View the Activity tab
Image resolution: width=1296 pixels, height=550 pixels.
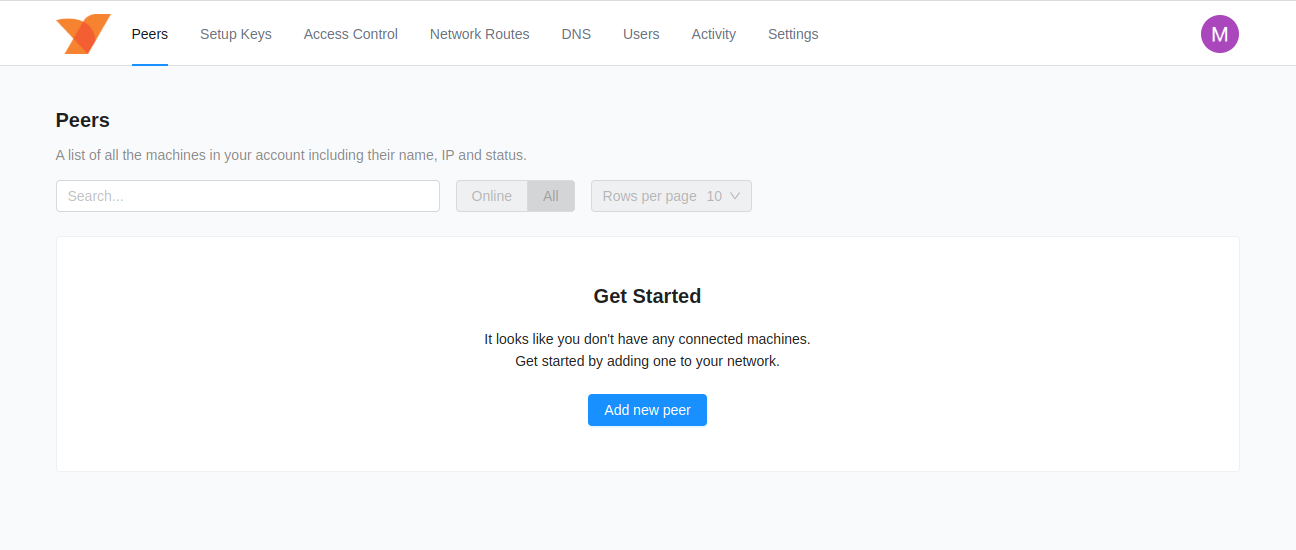coord(713,34)
